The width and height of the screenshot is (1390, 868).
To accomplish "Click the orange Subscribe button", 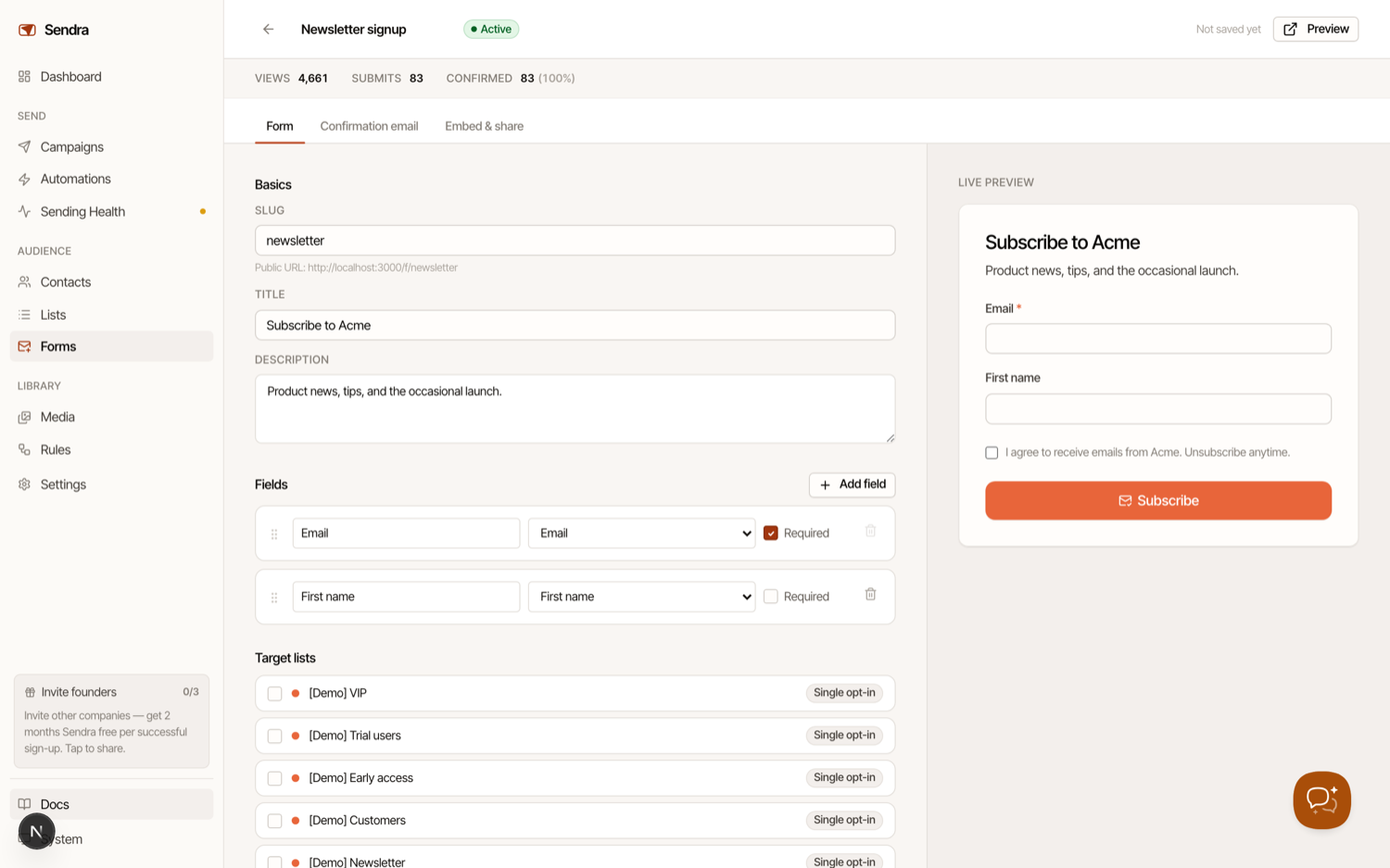I will point(1158,500).
